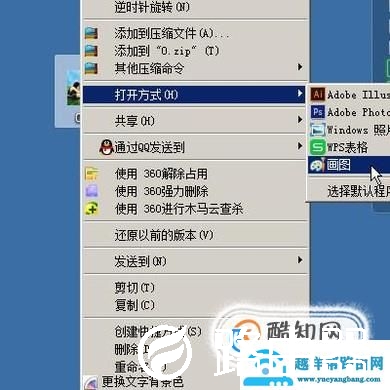Click green WPS表格 icon
Image resolution: width=390 pixels, height=390 pixels.
(317, 147)
